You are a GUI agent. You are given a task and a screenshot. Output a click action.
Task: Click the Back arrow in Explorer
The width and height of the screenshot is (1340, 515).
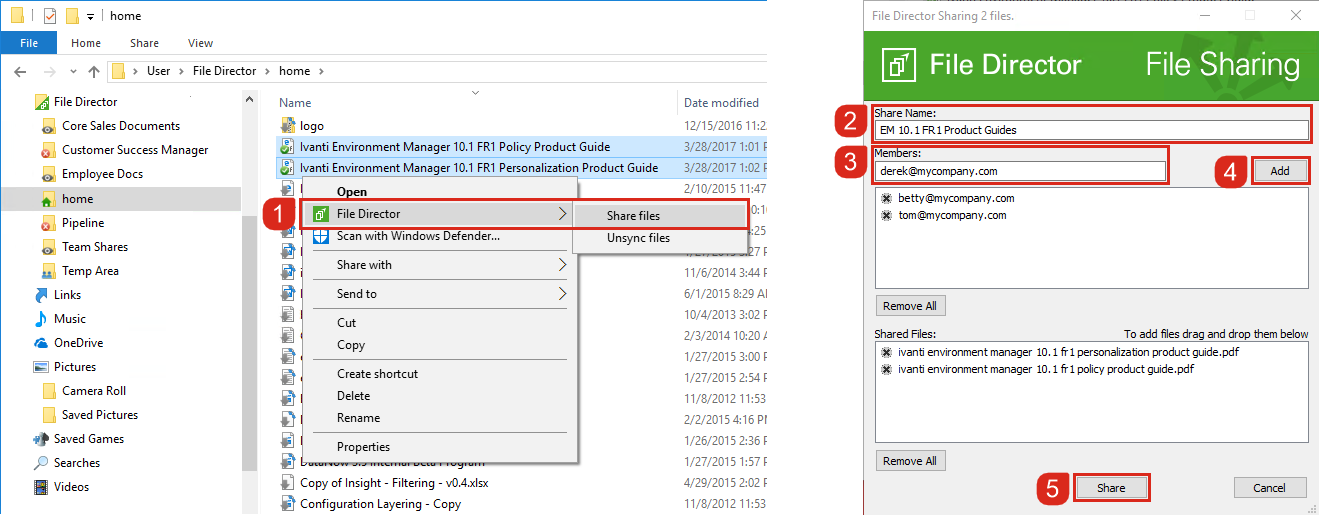pyautogui.click(x=21, y=71)
